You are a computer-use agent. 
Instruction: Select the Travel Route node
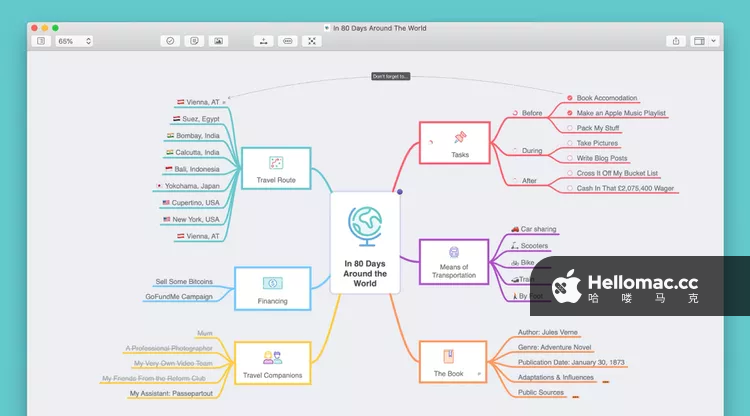point(276,169)
